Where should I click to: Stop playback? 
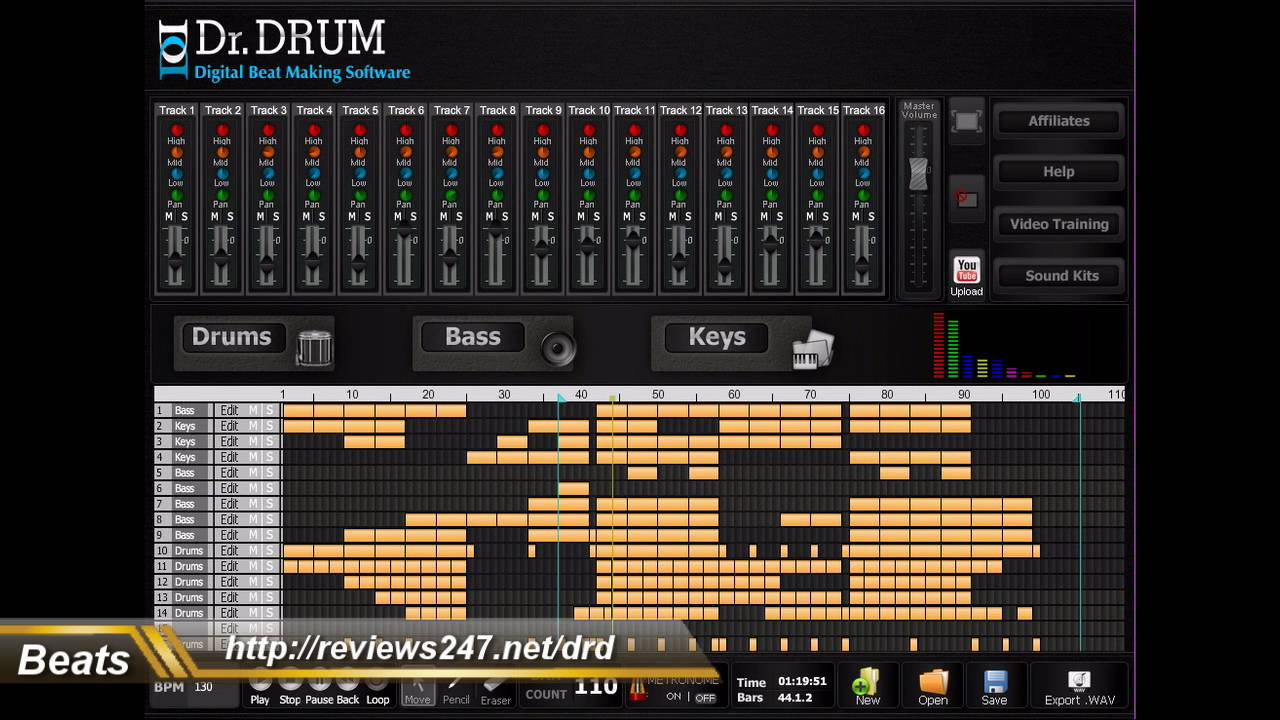(290, 689)
